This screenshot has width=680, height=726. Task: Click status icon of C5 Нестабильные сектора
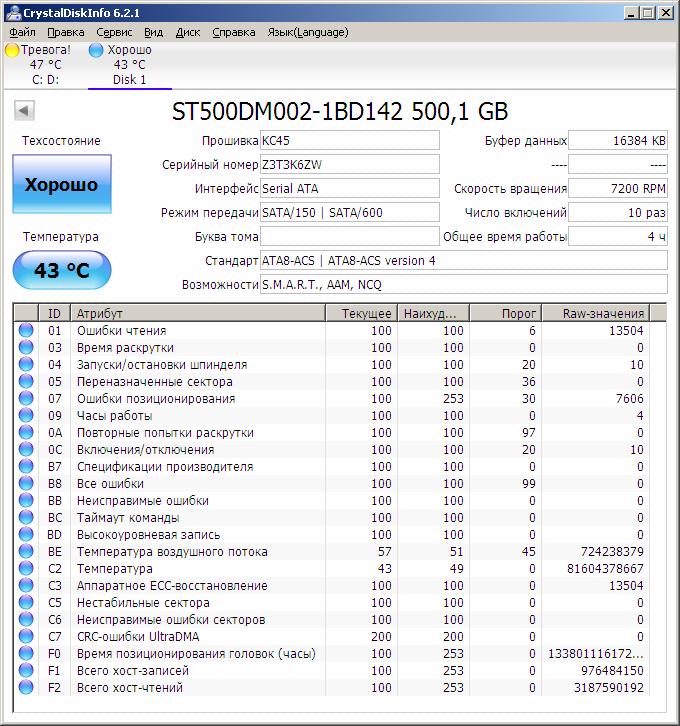click(26, 602)
